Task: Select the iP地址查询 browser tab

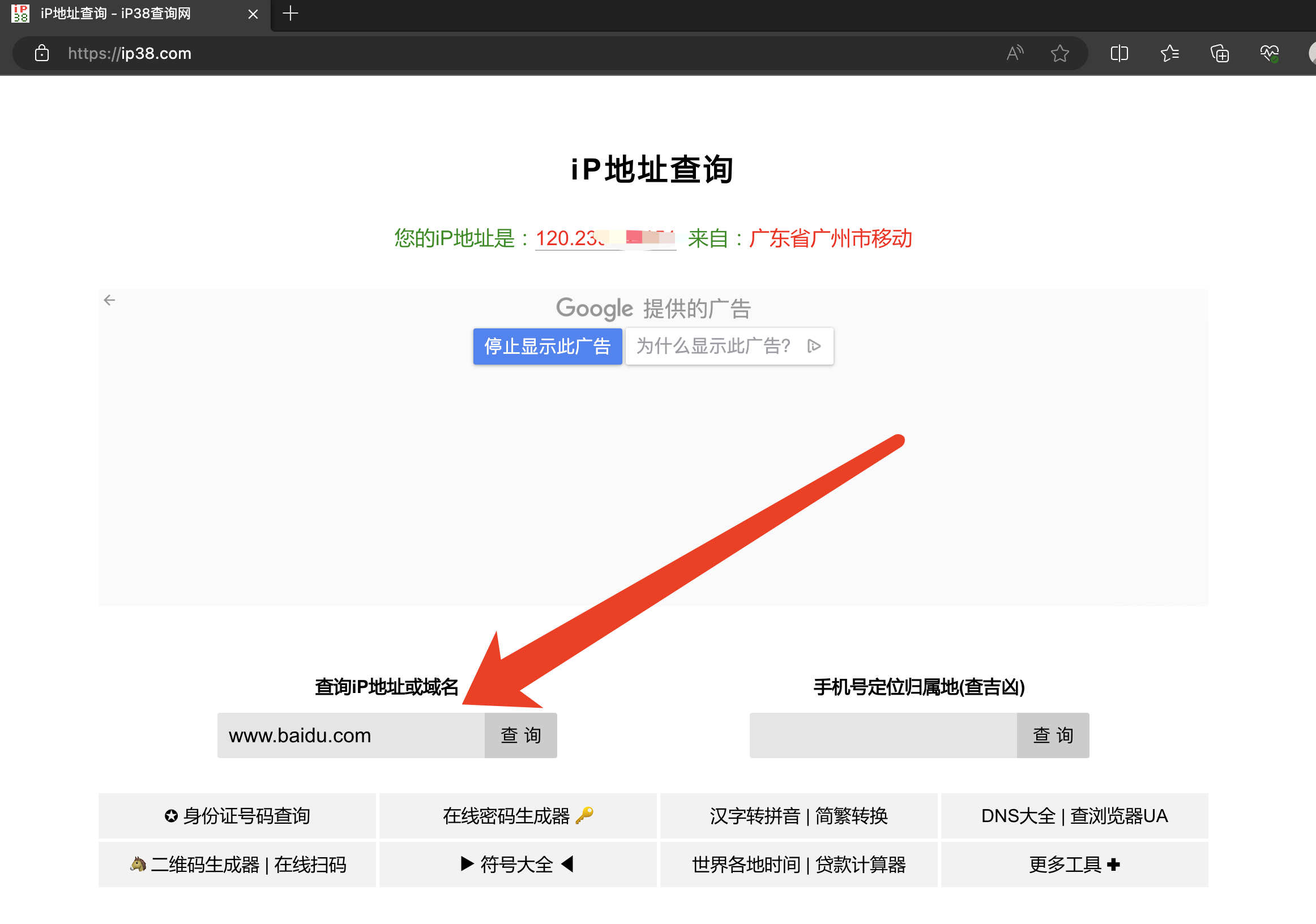Action: click(x=114, y=14)
